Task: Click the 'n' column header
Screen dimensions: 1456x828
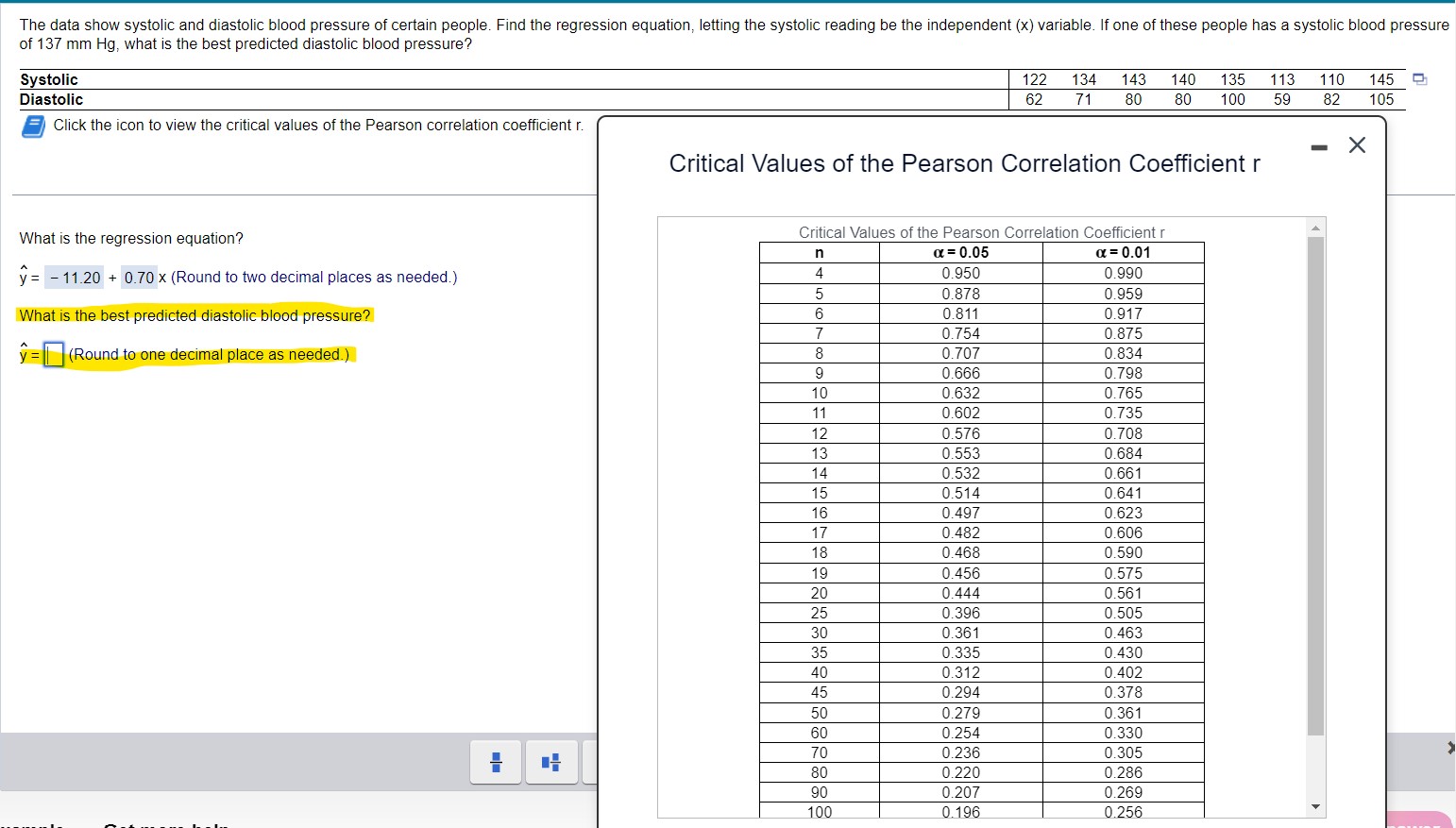Action: tap(820, 253)
